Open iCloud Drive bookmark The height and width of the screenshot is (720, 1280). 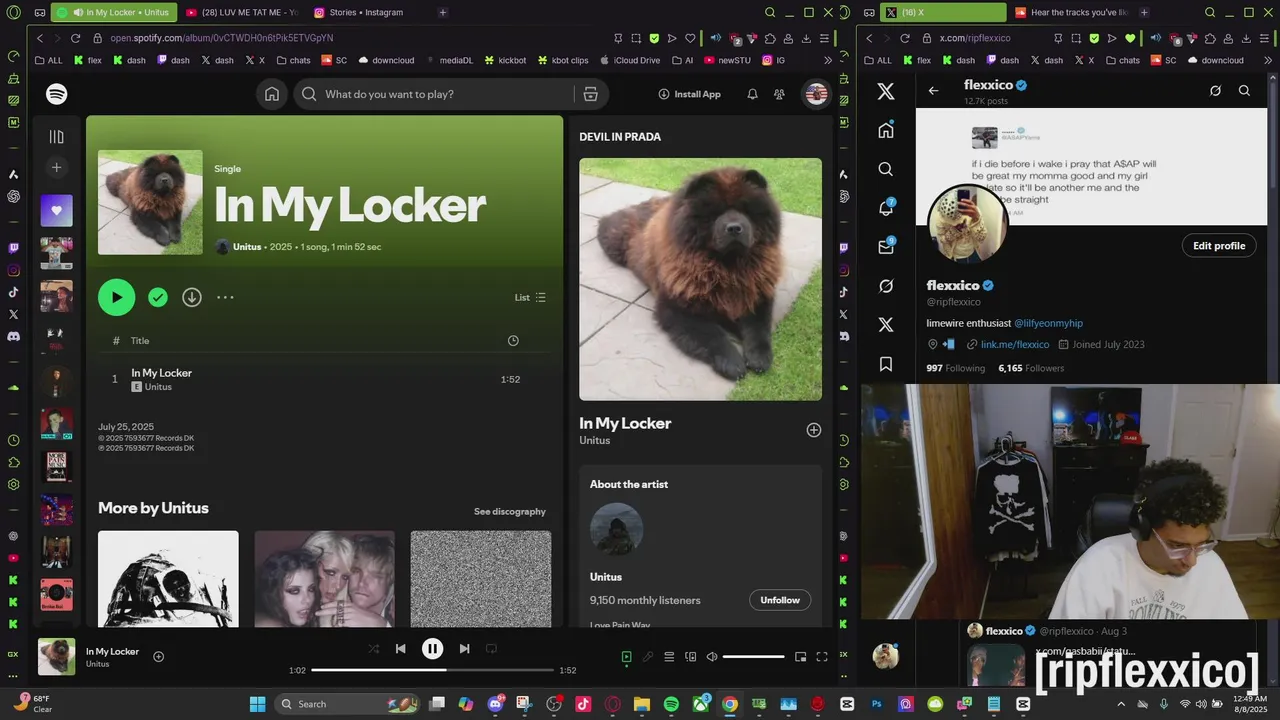pyautogui.click(x=630, y=60)
